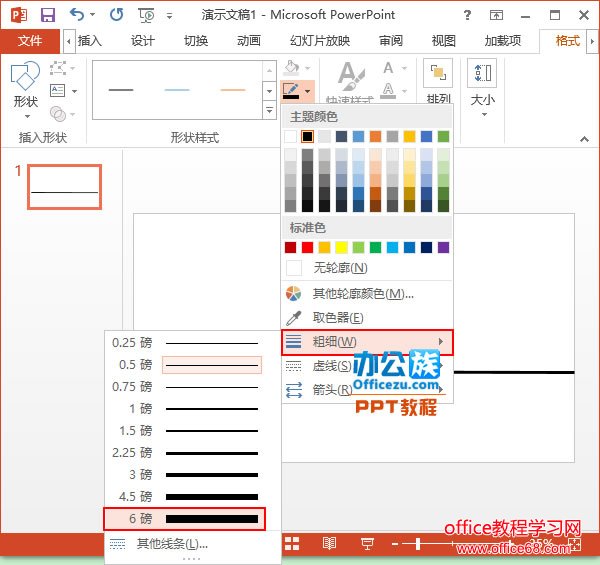Click the Save icon in quick access toolbar
This screenshot has height=565, width=600.
[x=47, y=15]
